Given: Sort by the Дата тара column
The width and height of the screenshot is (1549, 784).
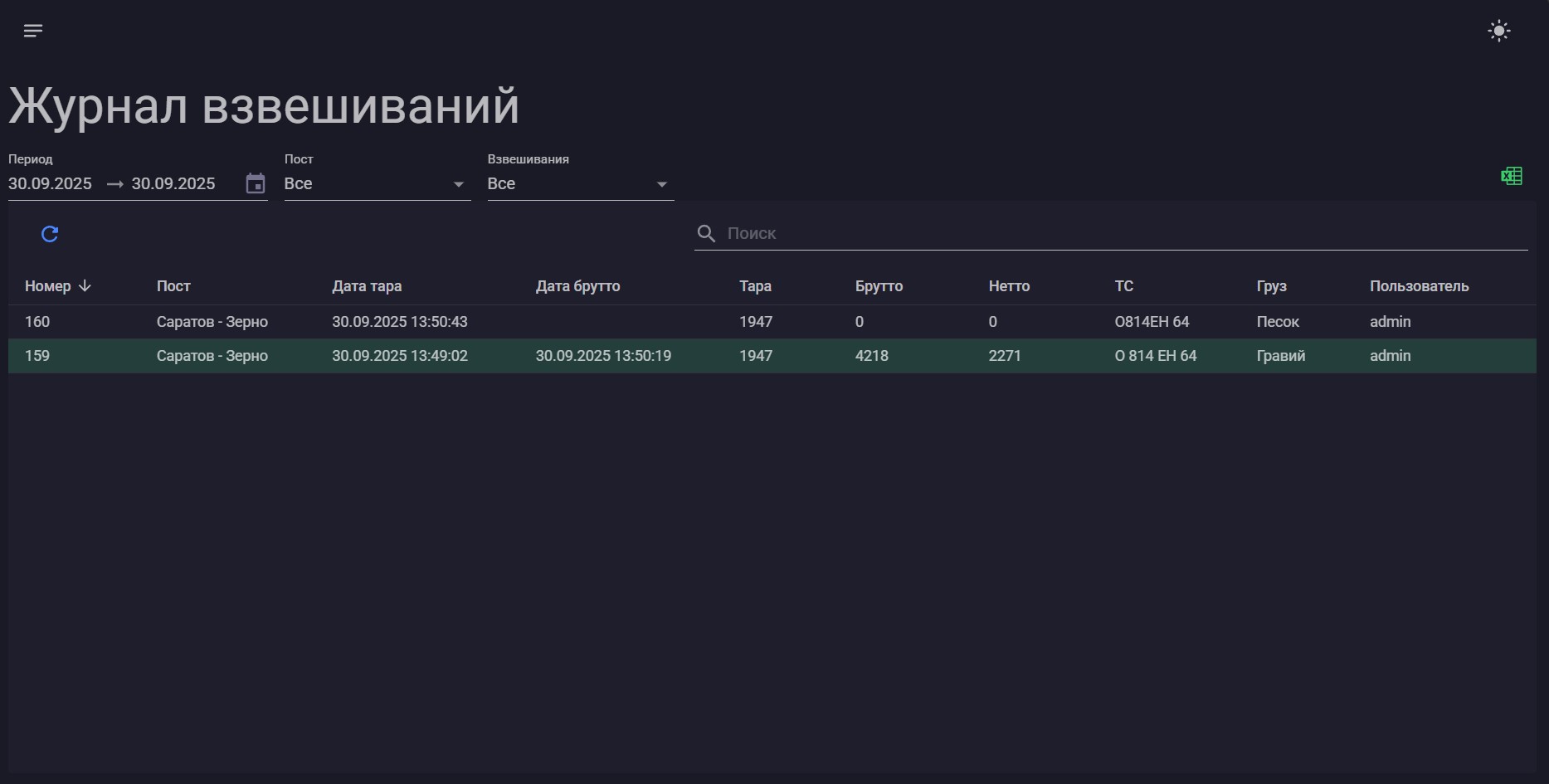Looking at the screenshot, I should (x=367, y=286).
